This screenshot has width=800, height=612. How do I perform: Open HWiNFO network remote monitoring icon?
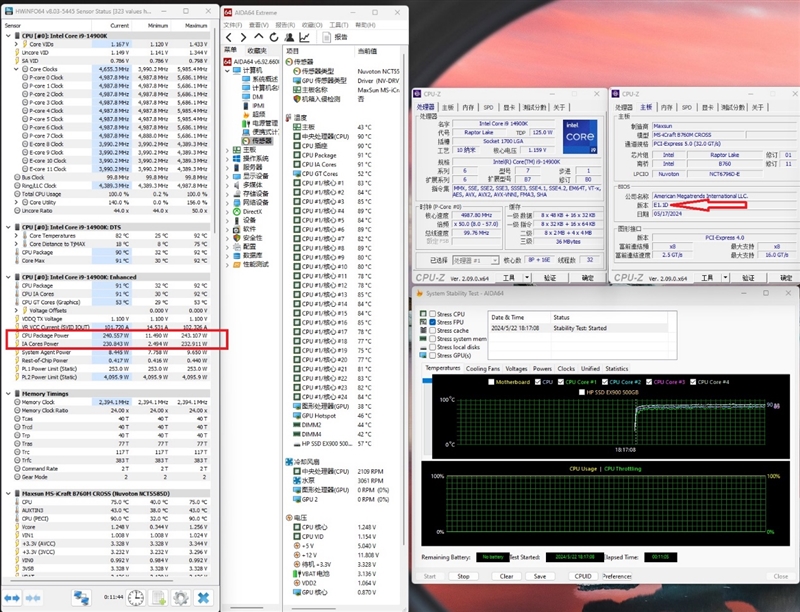(x=81, y=597)
